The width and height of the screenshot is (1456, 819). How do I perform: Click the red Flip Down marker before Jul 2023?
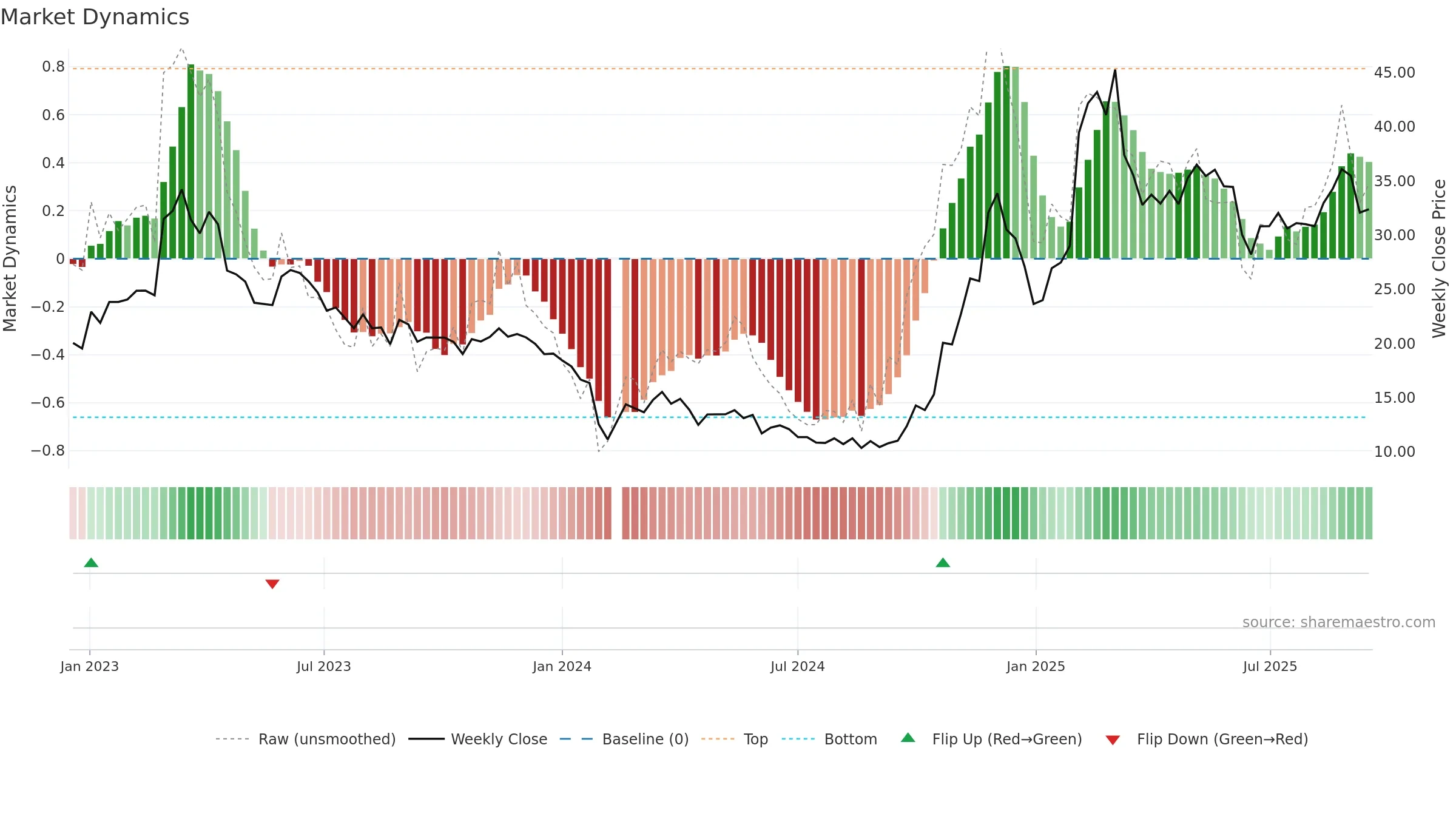[272, 584]
